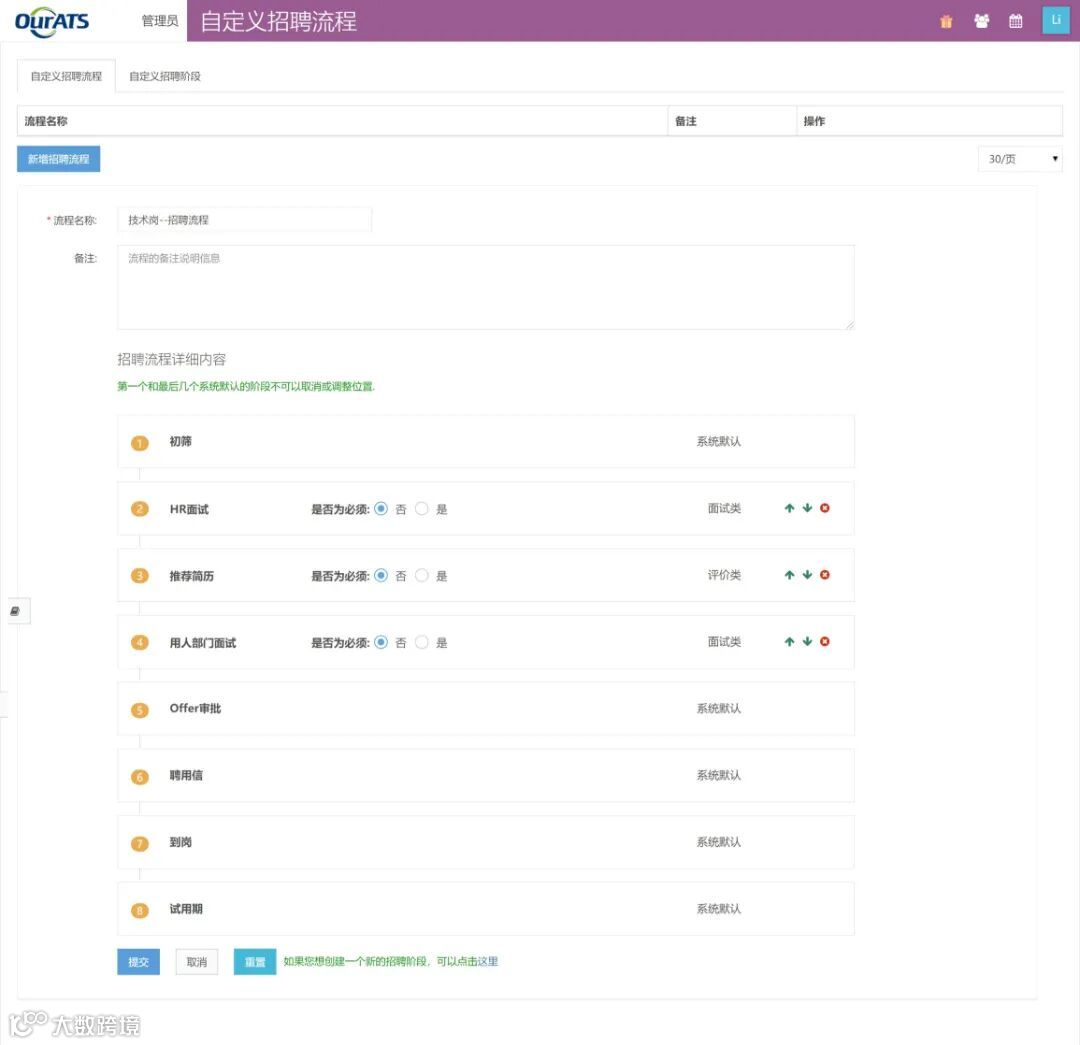
Task: Open the Li user avatar menu
Action: pyautogui.click(x=1055, y=20)
